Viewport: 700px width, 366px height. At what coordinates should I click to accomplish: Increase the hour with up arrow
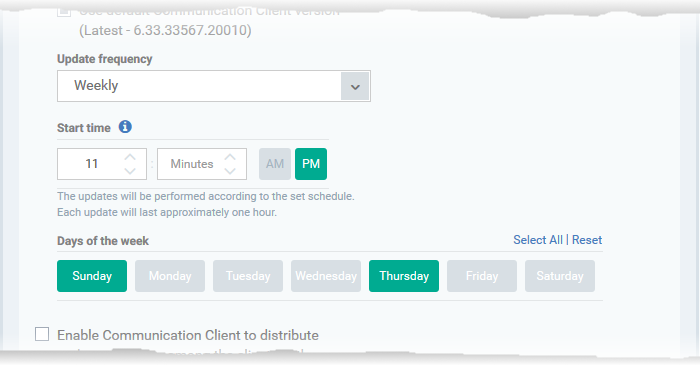(130, 157)
